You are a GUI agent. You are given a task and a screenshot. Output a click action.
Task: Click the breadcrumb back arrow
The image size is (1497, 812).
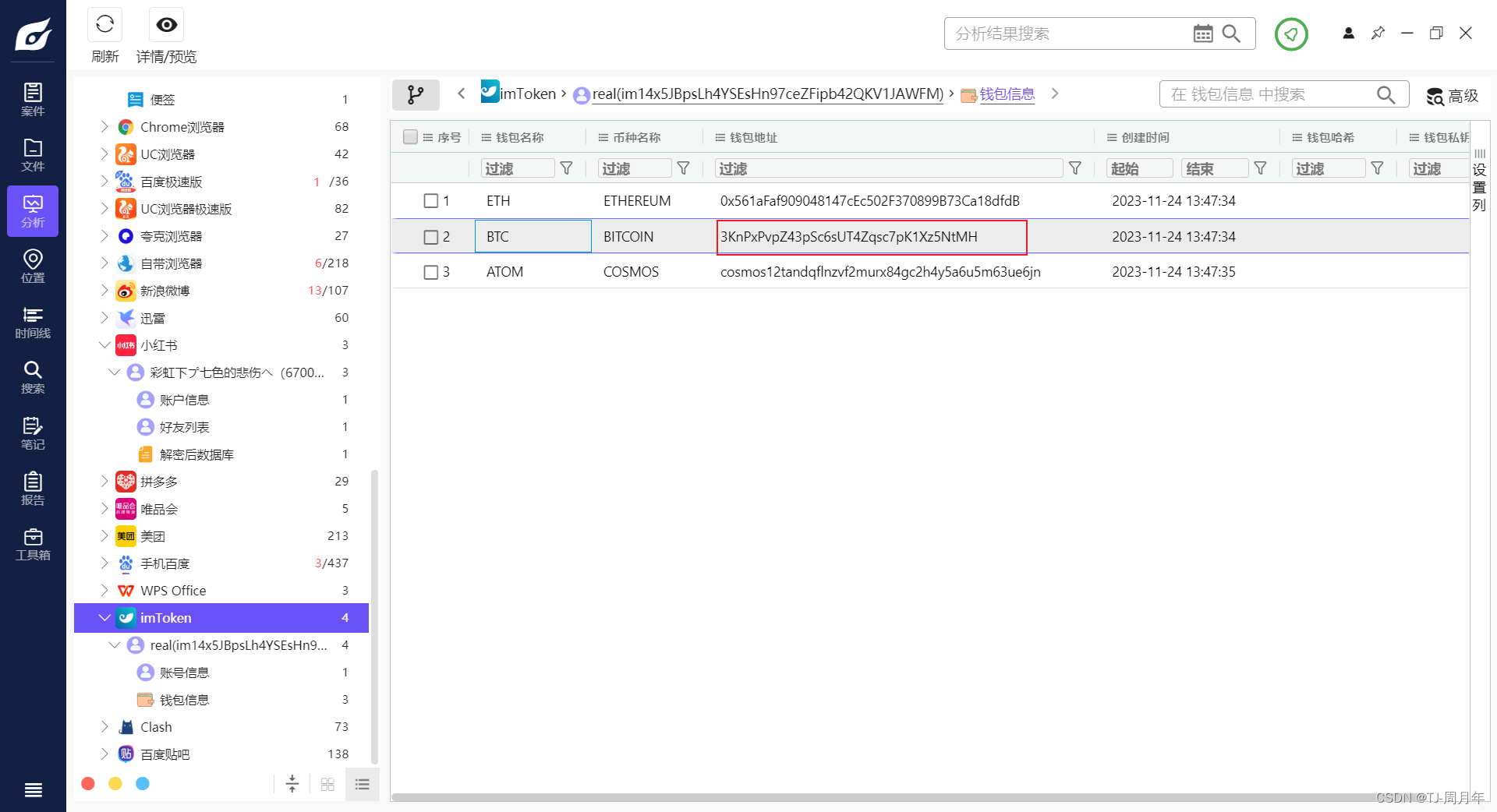(462, 94)
